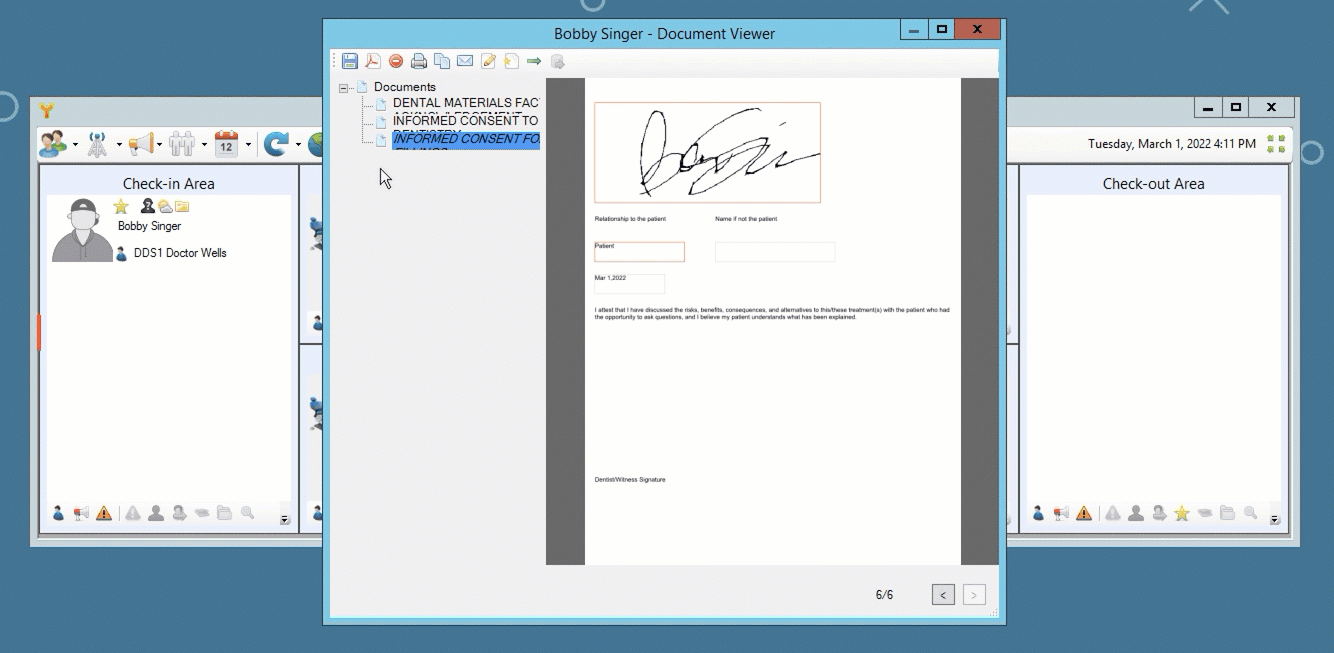Click the yellow star next to Bobby Singer
This screenshot has height=653, width=1334.
[121, 206]
